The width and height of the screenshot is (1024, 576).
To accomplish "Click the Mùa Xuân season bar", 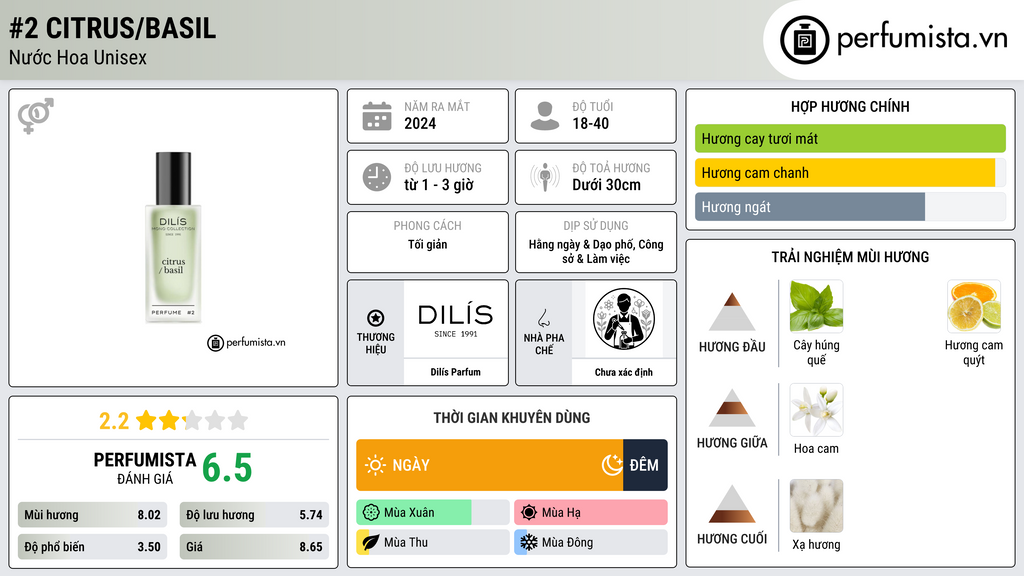I will coord(433,513).
